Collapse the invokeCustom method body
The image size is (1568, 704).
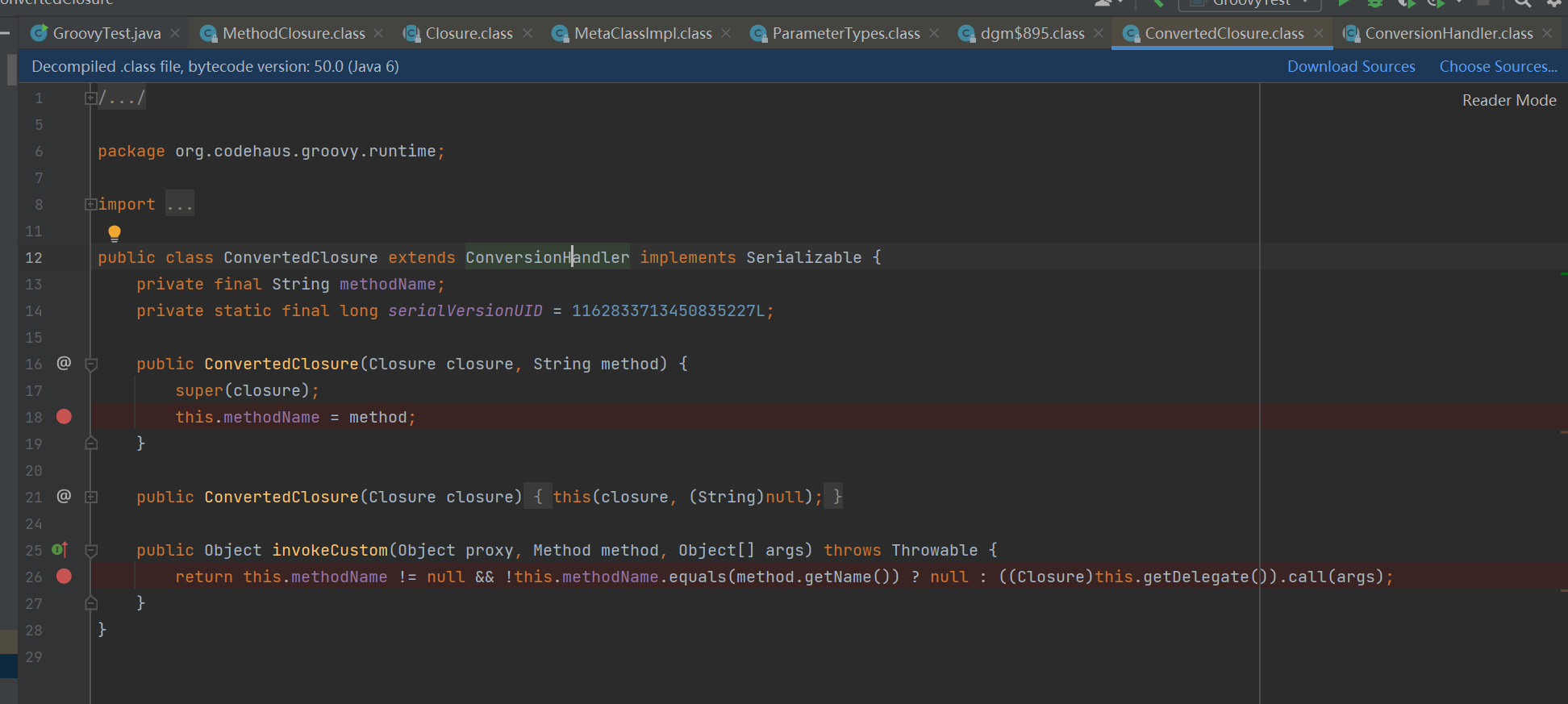coord(91,550)
